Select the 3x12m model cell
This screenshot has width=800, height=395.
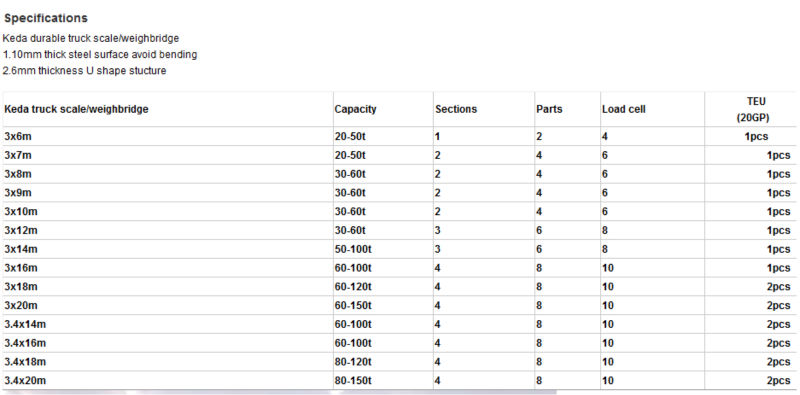pyautogui.click(x=21, y=230)
